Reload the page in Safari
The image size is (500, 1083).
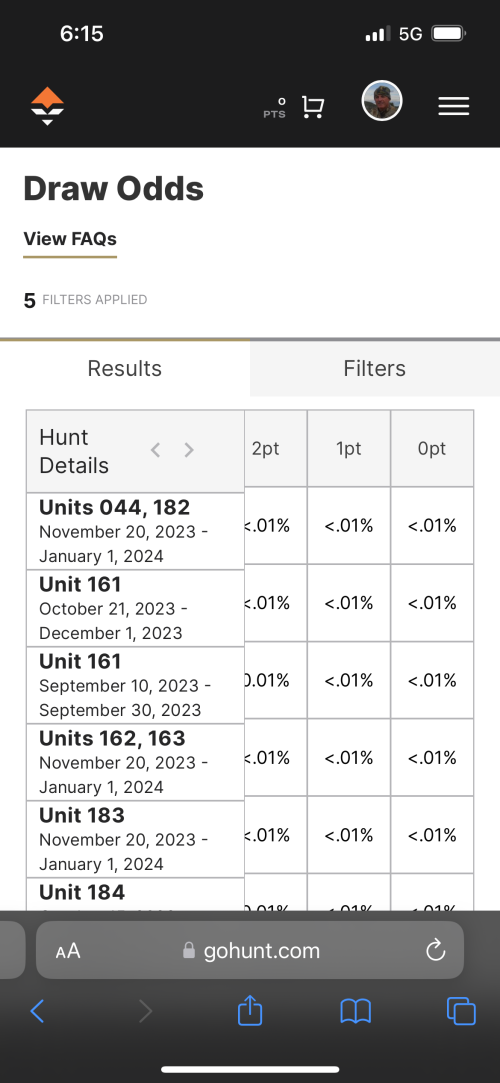(436, 951)
